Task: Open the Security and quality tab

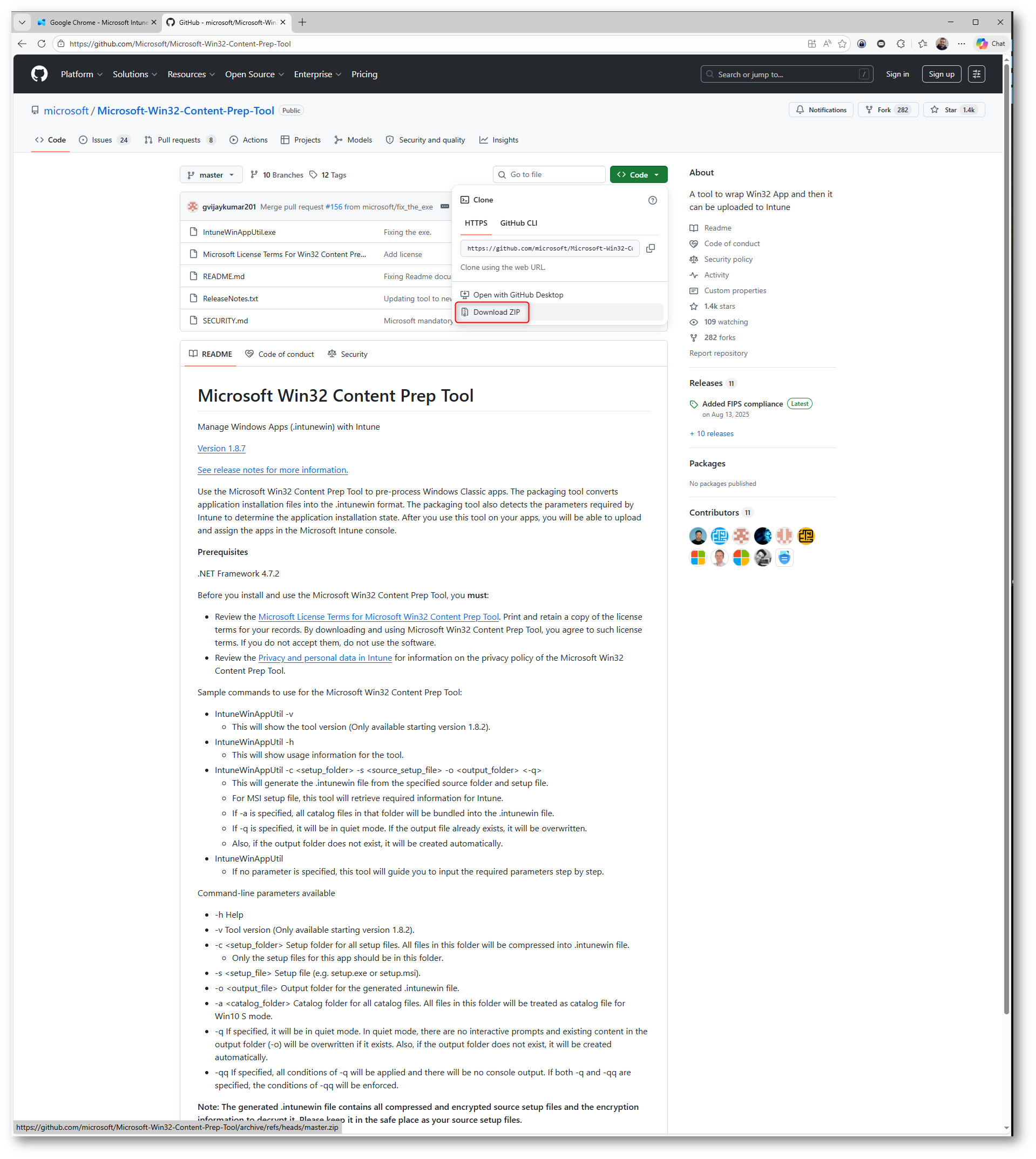Action: [x=425, y=140]
